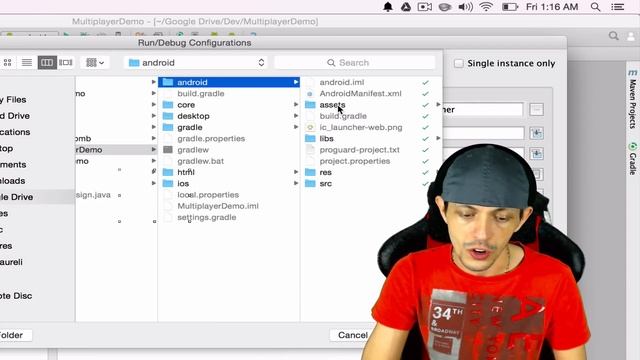
Task: Open Gradle tool window tab
Action: (x=633, y=158)
